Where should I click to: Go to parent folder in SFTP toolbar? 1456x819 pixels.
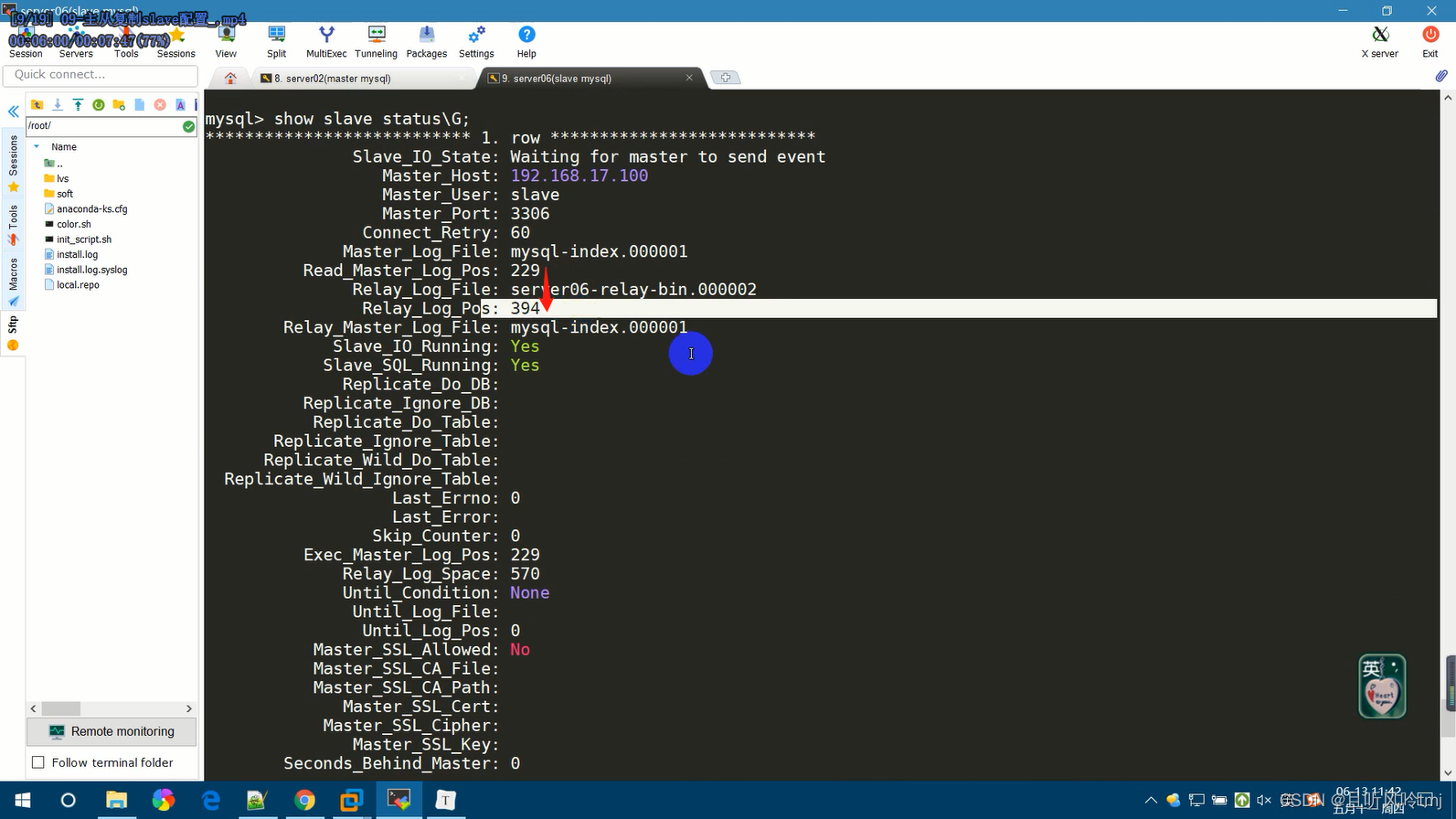[x=37, y=105]
